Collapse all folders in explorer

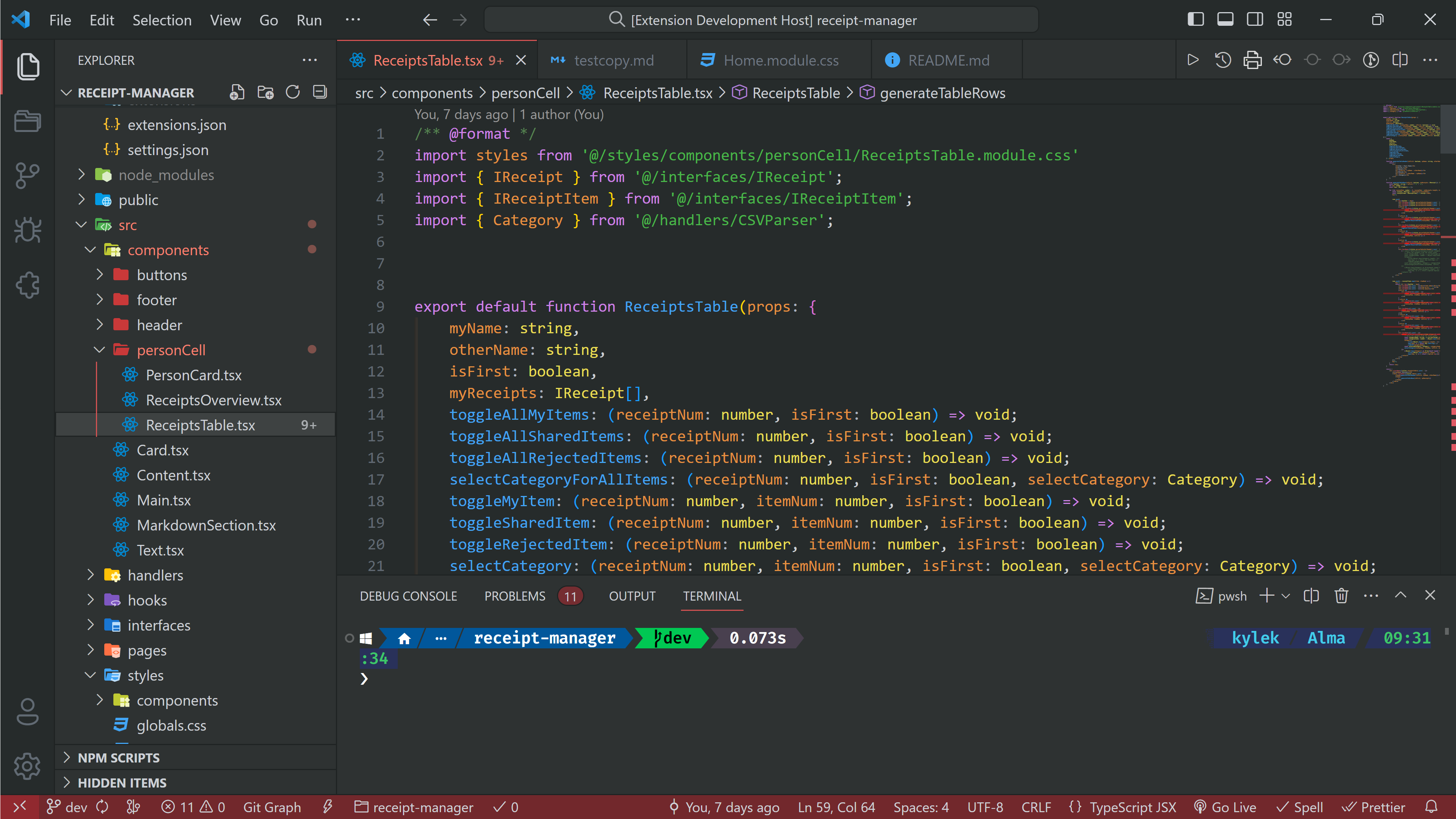pos(320,92)
